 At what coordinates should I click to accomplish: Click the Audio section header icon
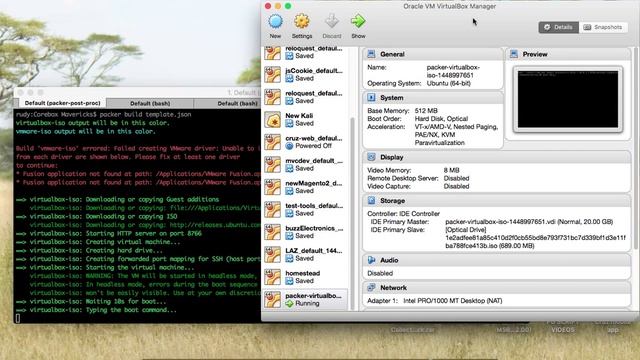tap(371, 260)
